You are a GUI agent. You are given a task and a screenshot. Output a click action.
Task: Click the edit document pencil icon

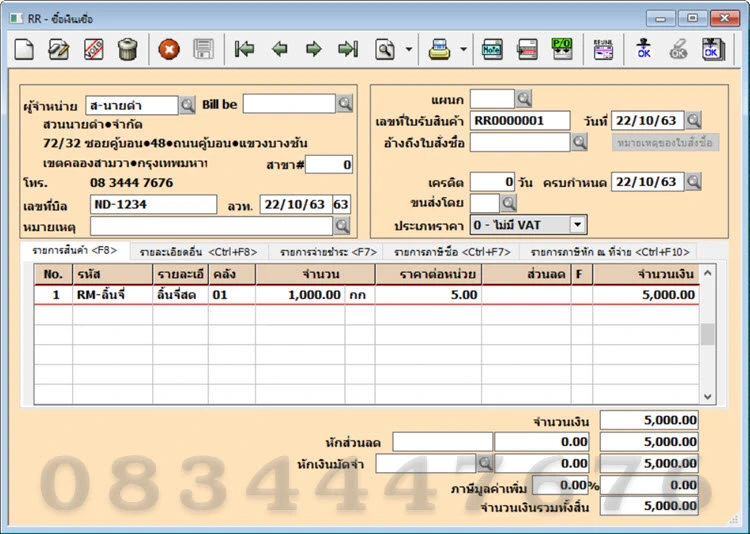58,49
